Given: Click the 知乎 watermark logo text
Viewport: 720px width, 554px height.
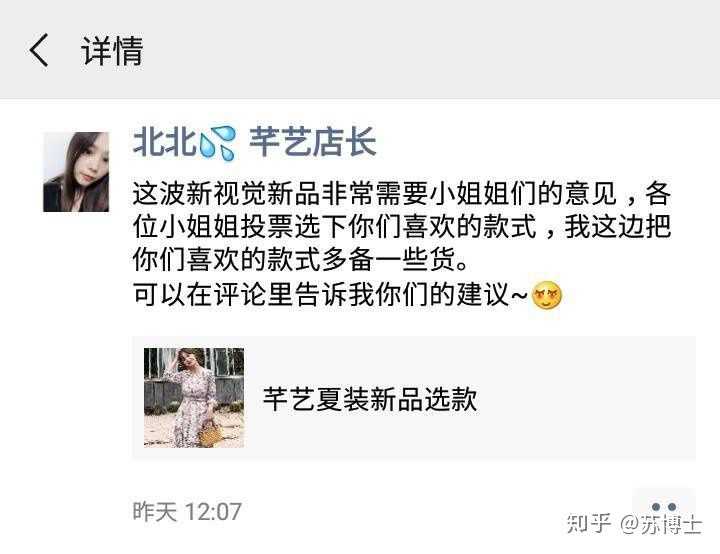Looking at the screenshot, I should pyautogui.click(x=589, y=524).
